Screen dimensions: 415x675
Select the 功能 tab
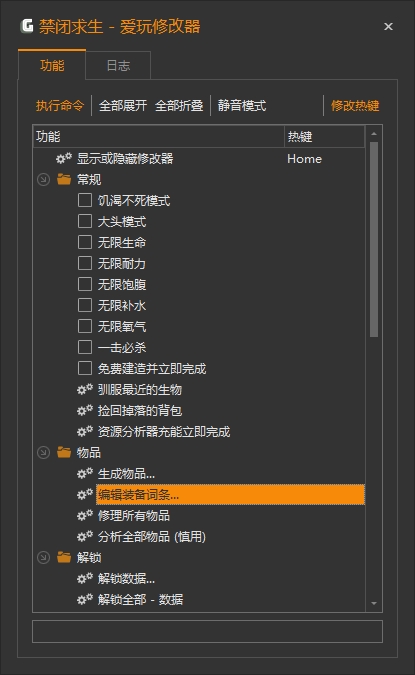tap(52, 65)
